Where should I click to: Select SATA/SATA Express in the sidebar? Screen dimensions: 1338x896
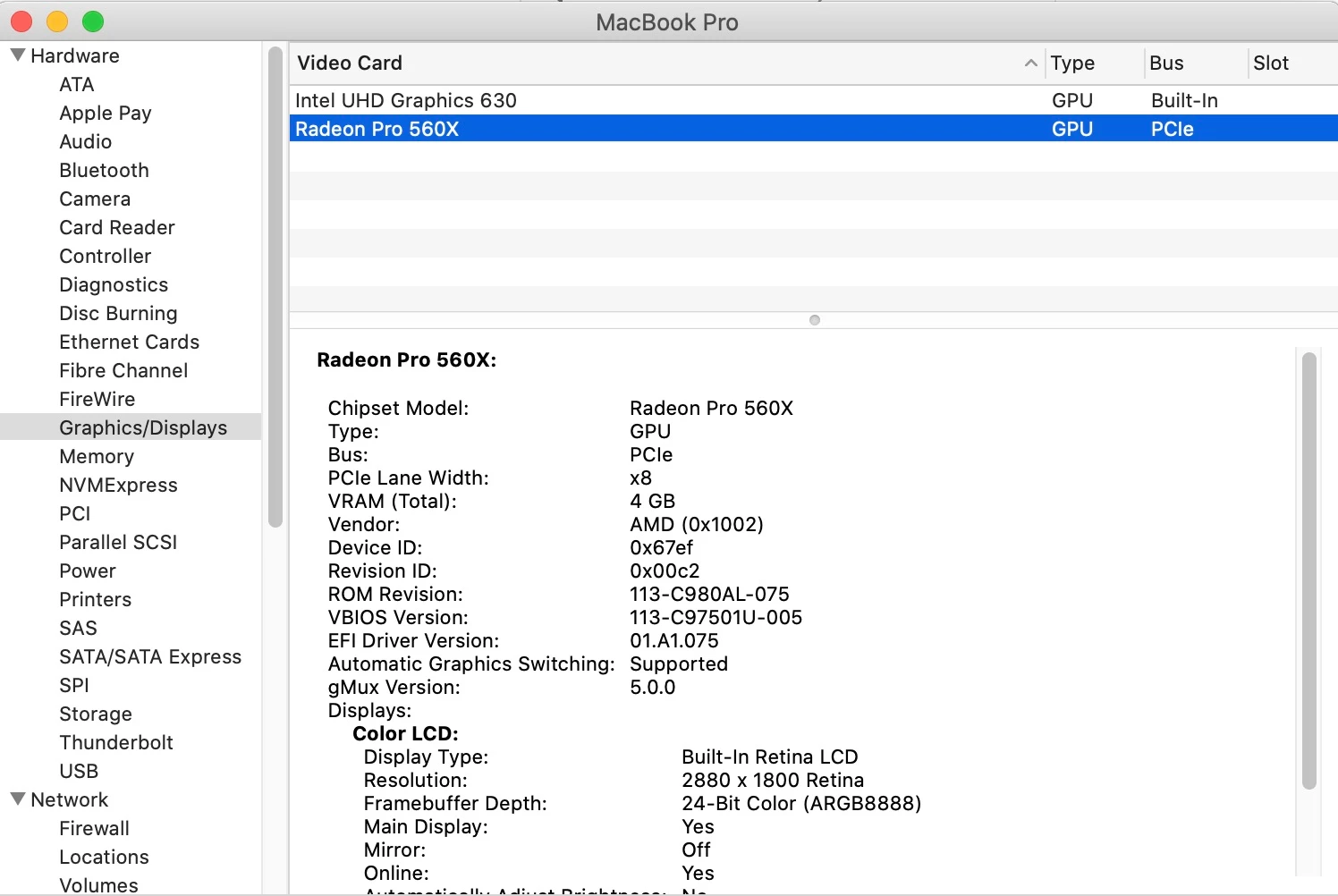click(150, 656)
